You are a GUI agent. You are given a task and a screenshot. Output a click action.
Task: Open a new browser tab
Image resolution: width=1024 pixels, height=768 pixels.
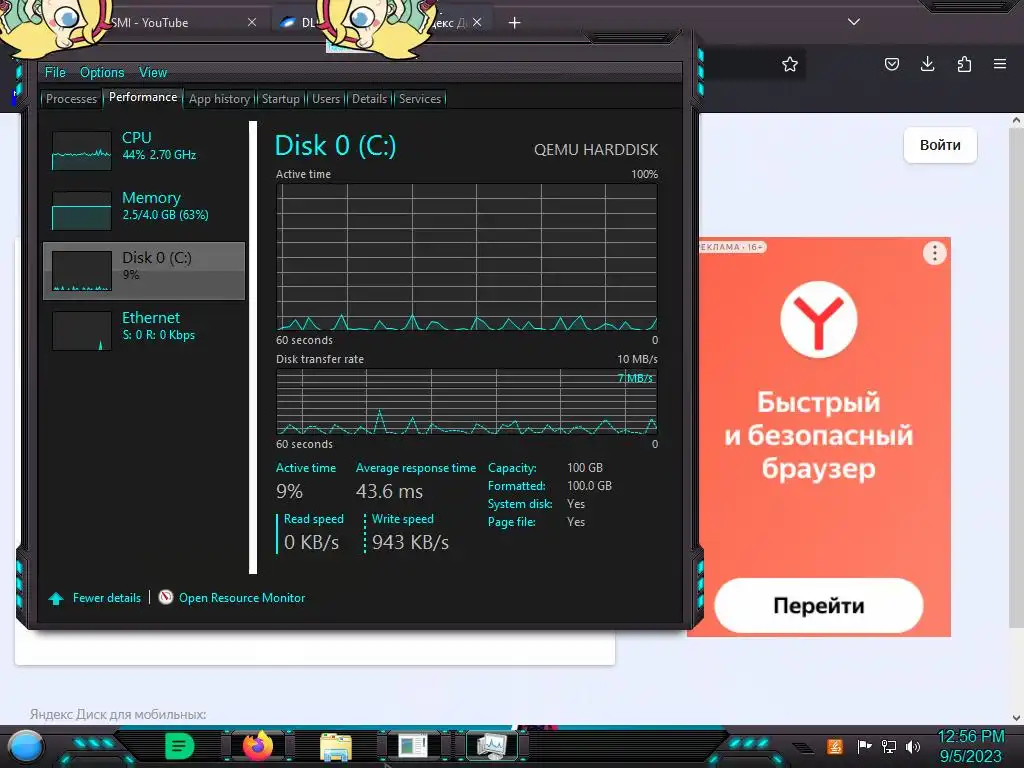[x=515, y=23]
